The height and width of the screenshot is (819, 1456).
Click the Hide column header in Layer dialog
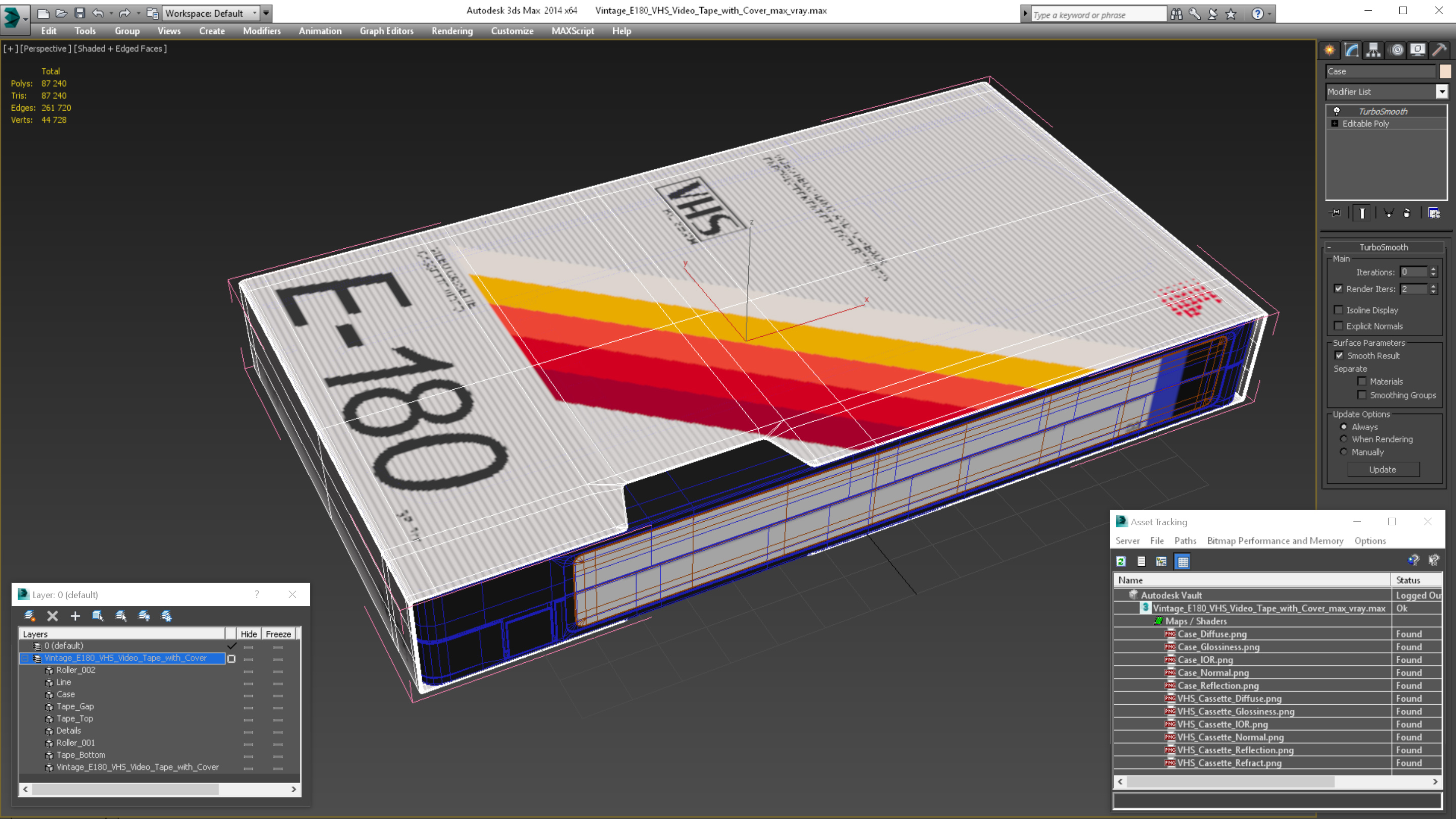click(249, 634)
